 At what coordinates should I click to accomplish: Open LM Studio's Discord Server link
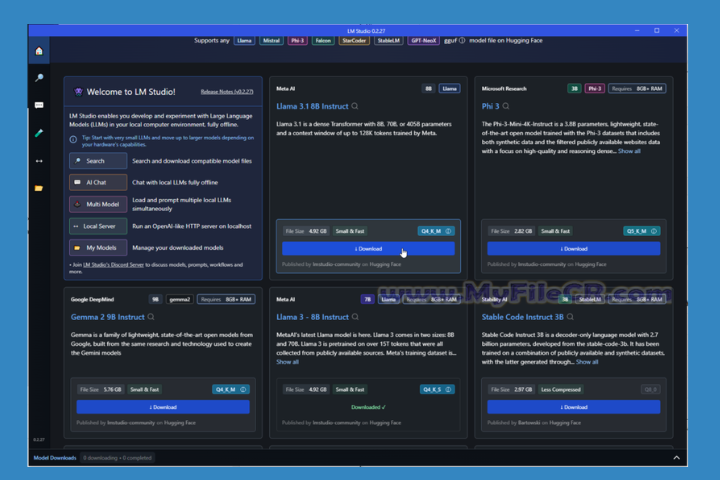coord(113,265)
